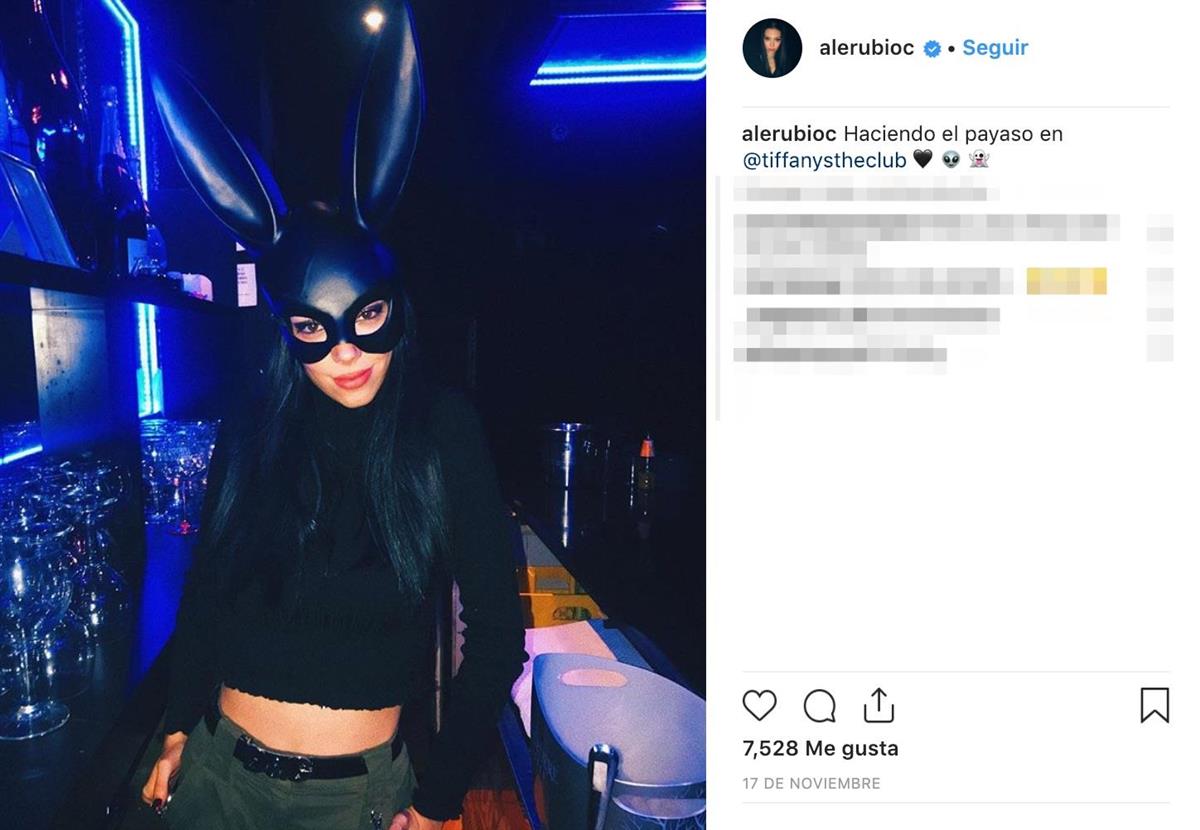Click the alien emoji in the caption
The width and height of the screenshot is (1200, 830).
[x=950, y=159]
